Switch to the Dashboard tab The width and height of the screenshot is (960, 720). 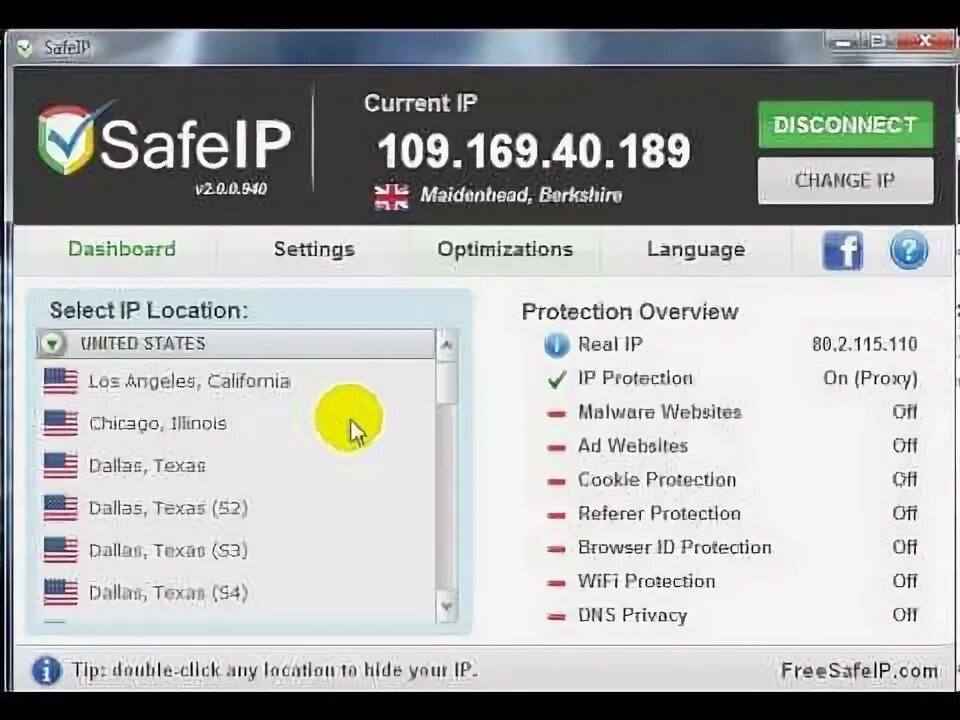[122, 249]
